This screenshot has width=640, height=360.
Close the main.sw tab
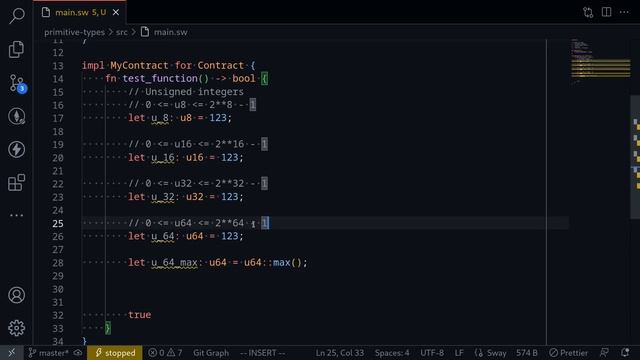click(x=116, y=13)
